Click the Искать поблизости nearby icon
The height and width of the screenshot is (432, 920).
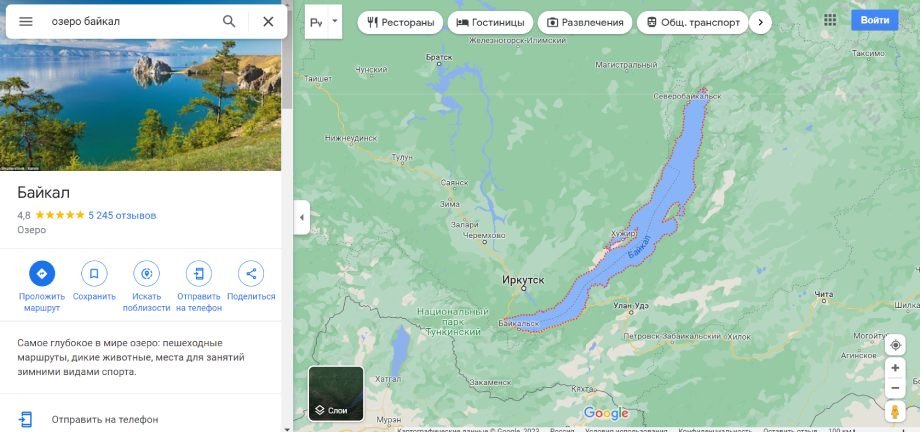146,274
